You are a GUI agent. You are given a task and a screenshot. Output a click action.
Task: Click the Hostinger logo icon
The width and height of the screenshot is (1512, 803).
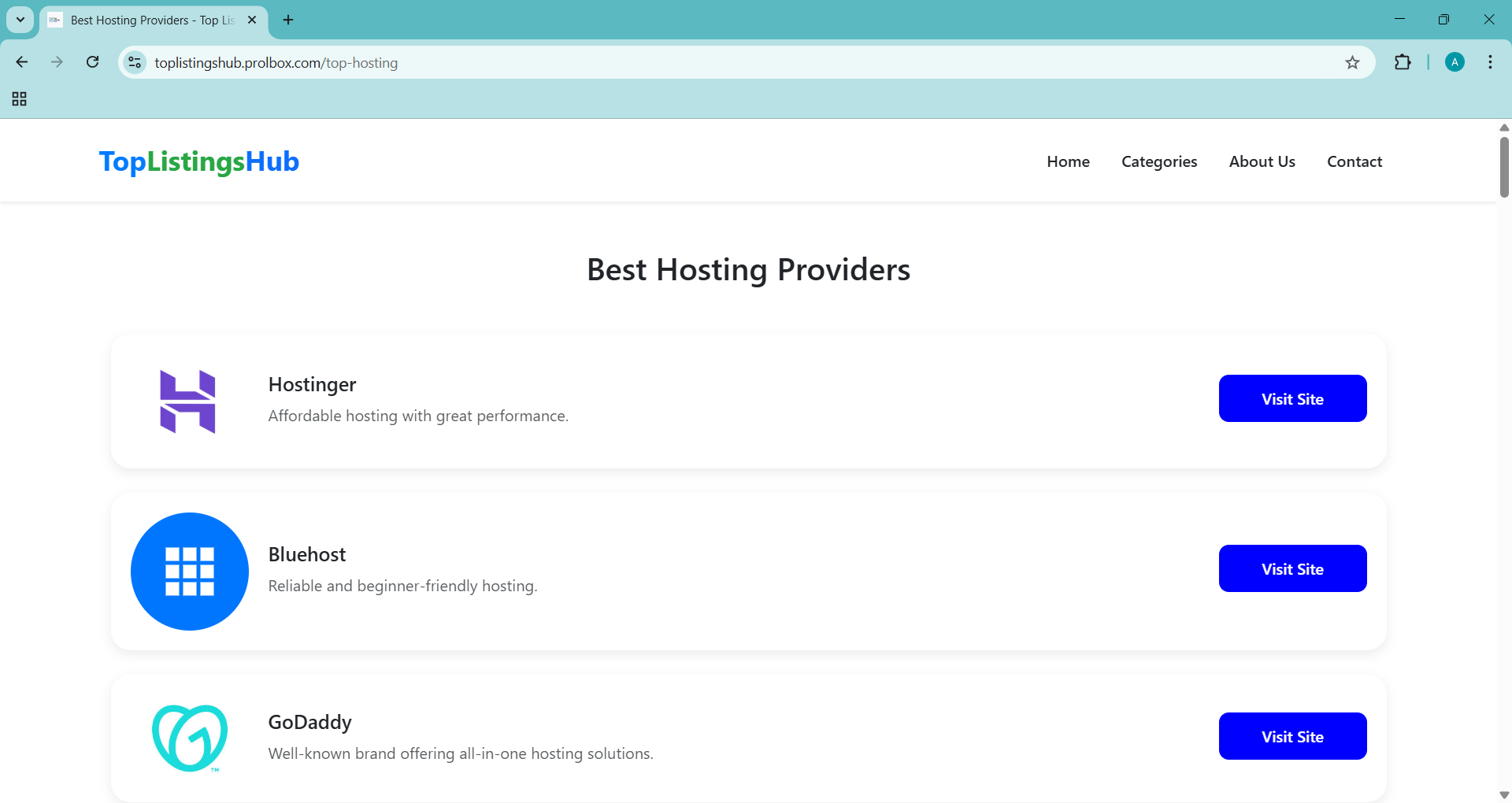pos(187,401)
